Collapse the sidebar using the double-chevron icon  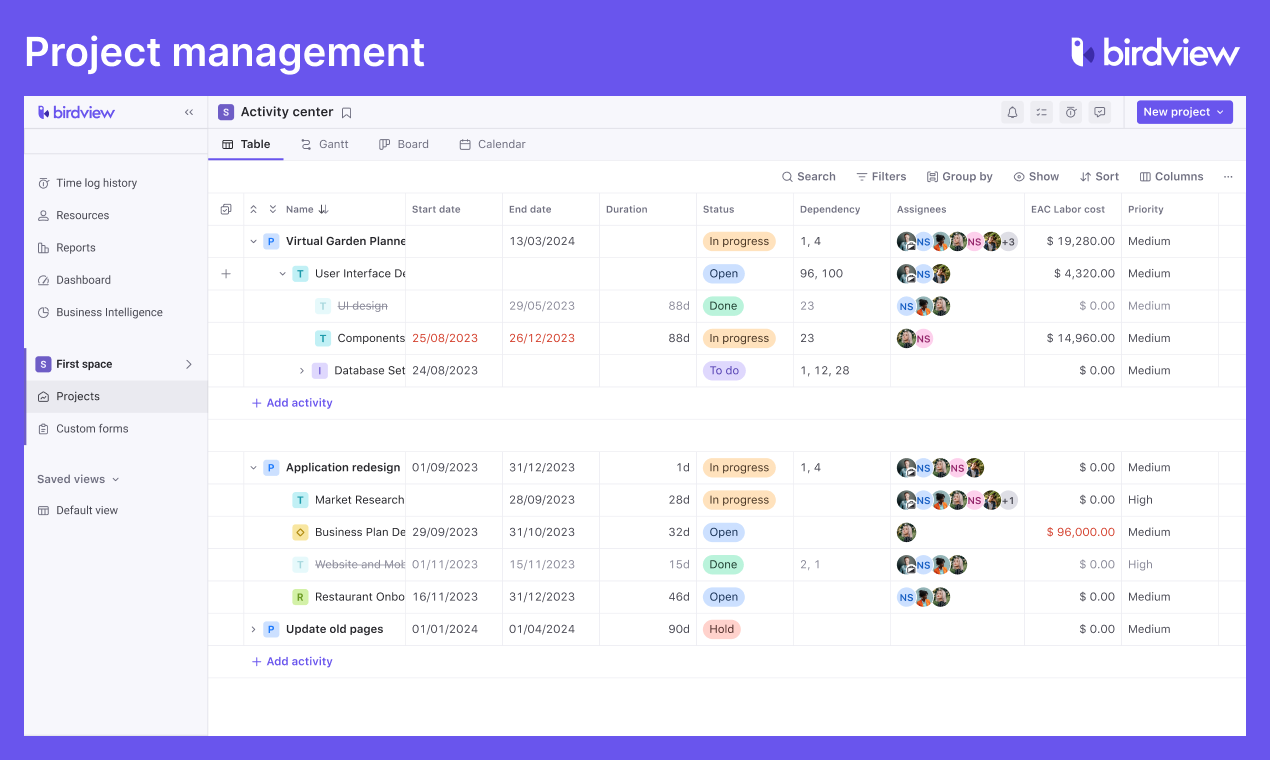[188, 112]
